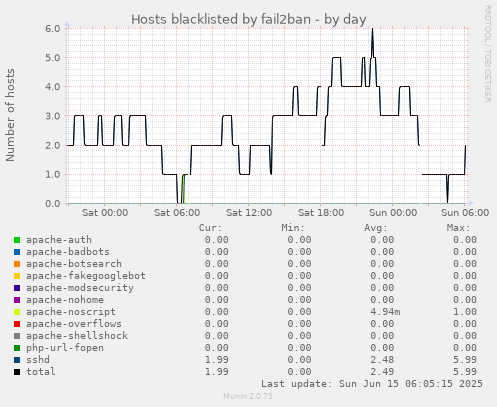Click the 'Min:' column header
497x407 pixels.
[293, 228]
